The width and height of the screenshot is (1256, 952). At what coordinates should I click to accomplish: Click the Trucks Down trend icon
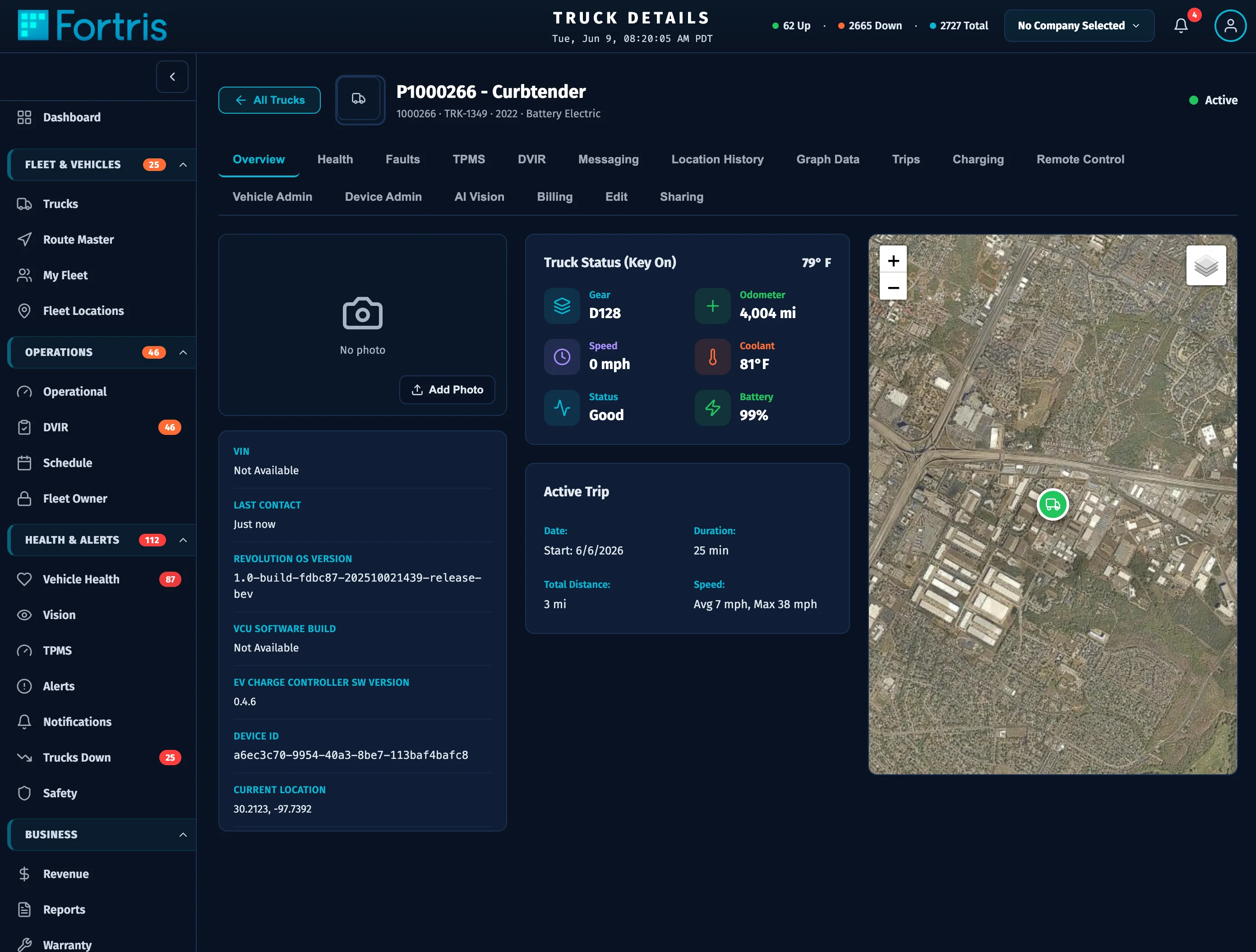pos(24,757)
